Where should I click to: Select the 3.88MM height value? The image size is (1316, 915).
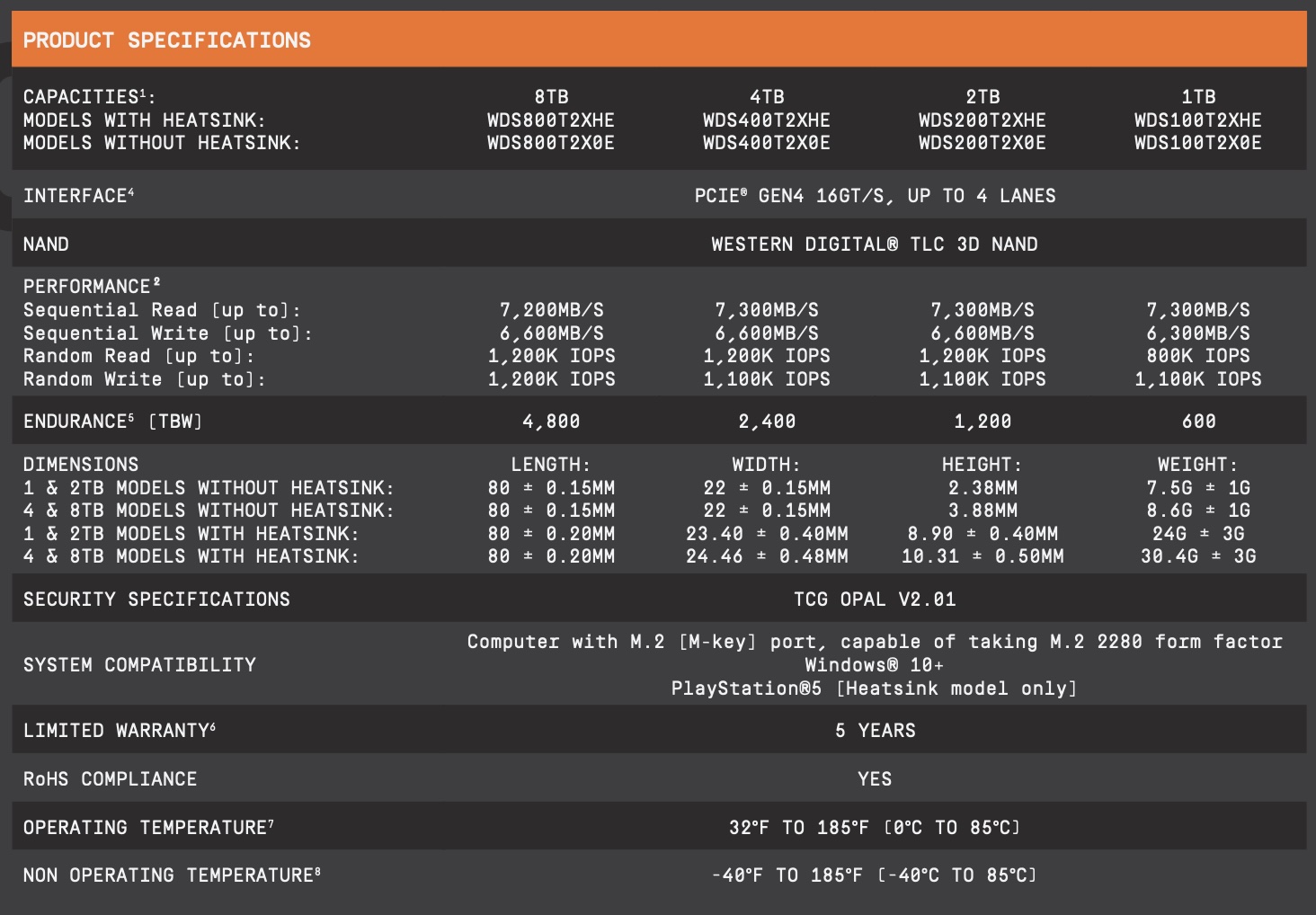click(983, 511)
